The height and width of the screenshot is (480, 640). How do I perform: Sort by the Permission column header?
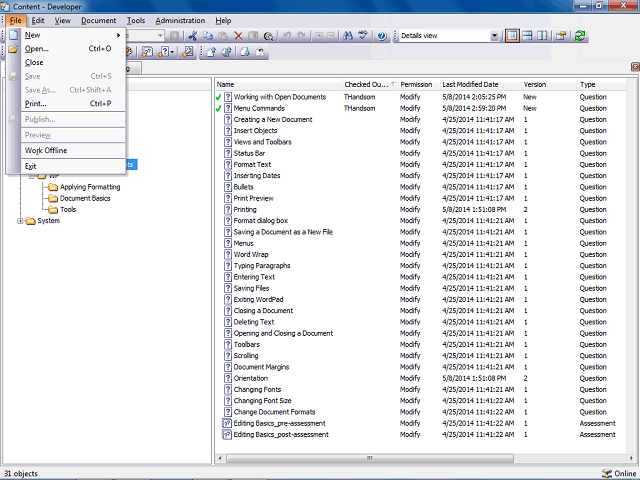pos(419,84)
